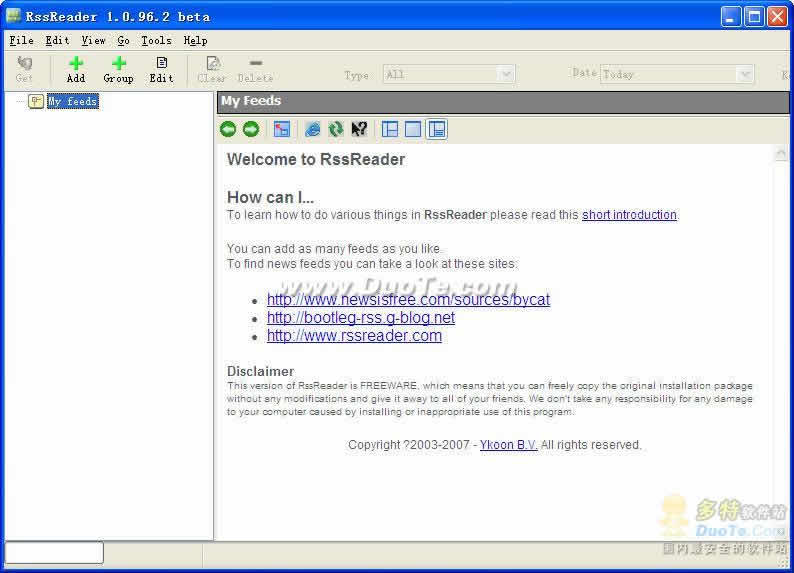Open in Internet Explorer icon
The image size is (794, 573).
(312, 129)
